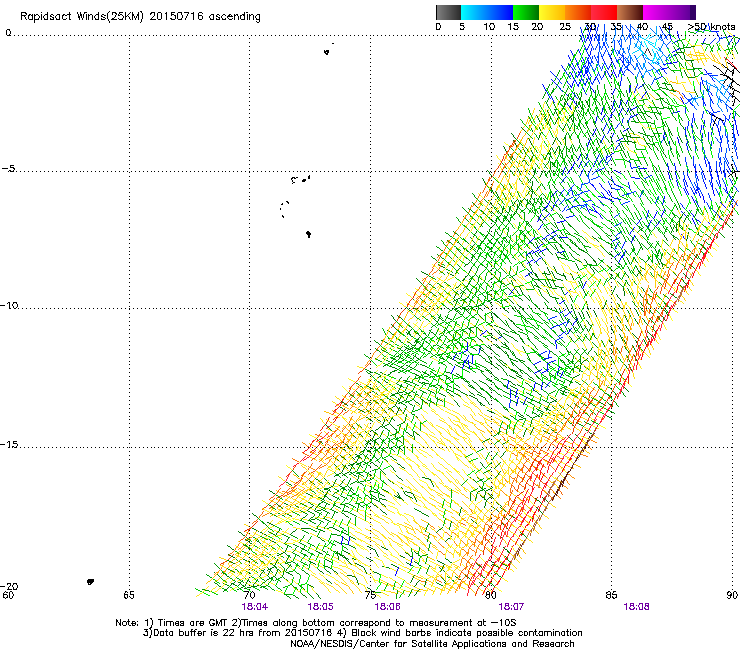Click the title text 'Rapidscat Winds(25KM) 20150716 ascending'
This screenshot has height=650, width=740.
point(140,17)
